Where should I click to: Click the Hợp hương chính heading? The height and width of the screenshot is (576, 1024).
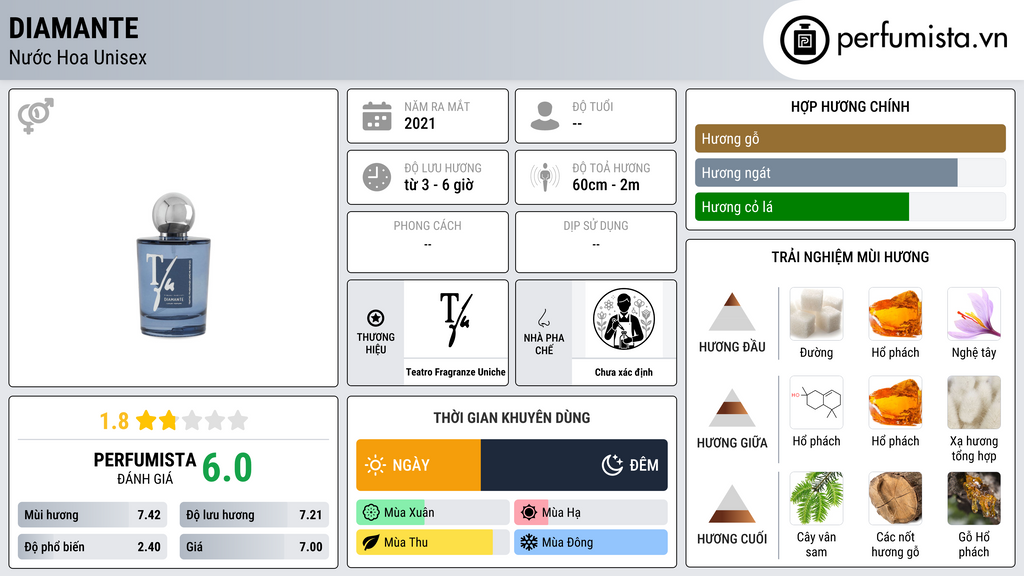click(x=850, y=106)
